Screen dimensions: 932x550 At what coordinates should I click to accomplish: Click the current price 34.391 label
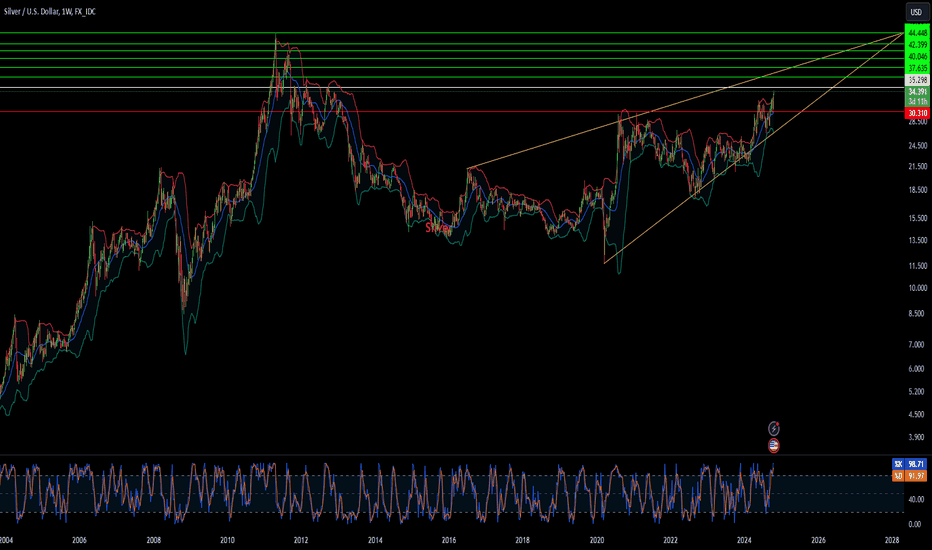pos(917,92)
